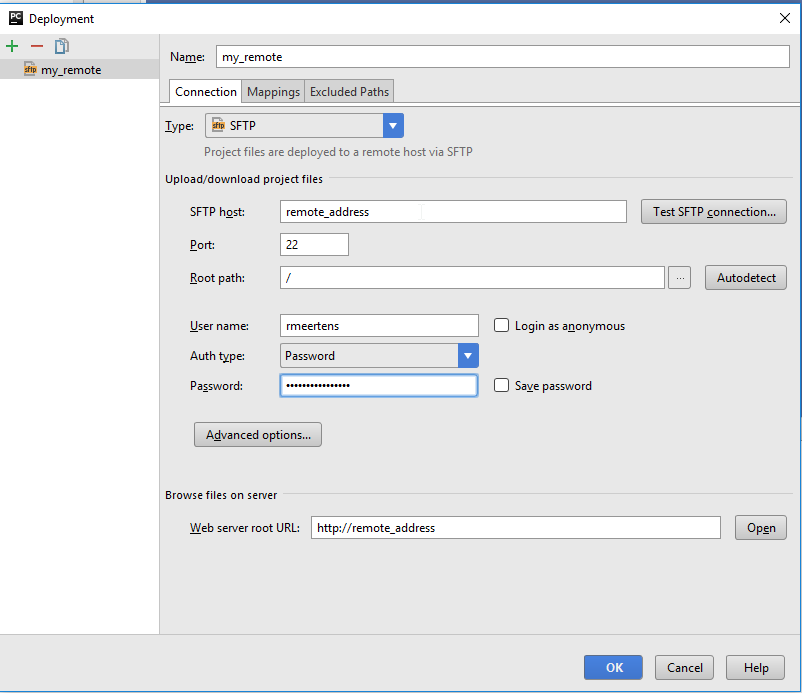Screen dimensions: 802x693
Task: Toggle the Save password checkbox
Action: coord(502,386)
